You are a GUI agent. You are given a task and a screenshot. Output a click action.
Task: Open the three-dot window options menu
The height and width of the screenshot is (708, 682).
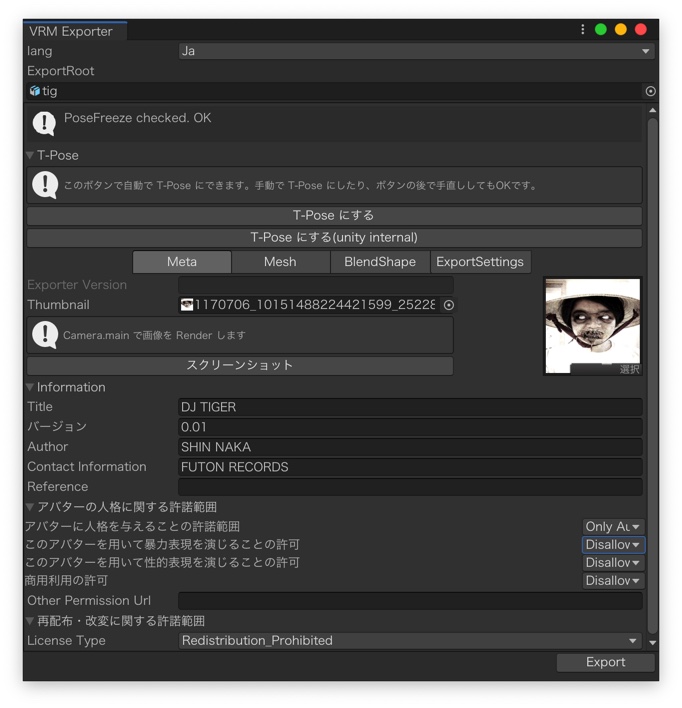coord(583,30)
